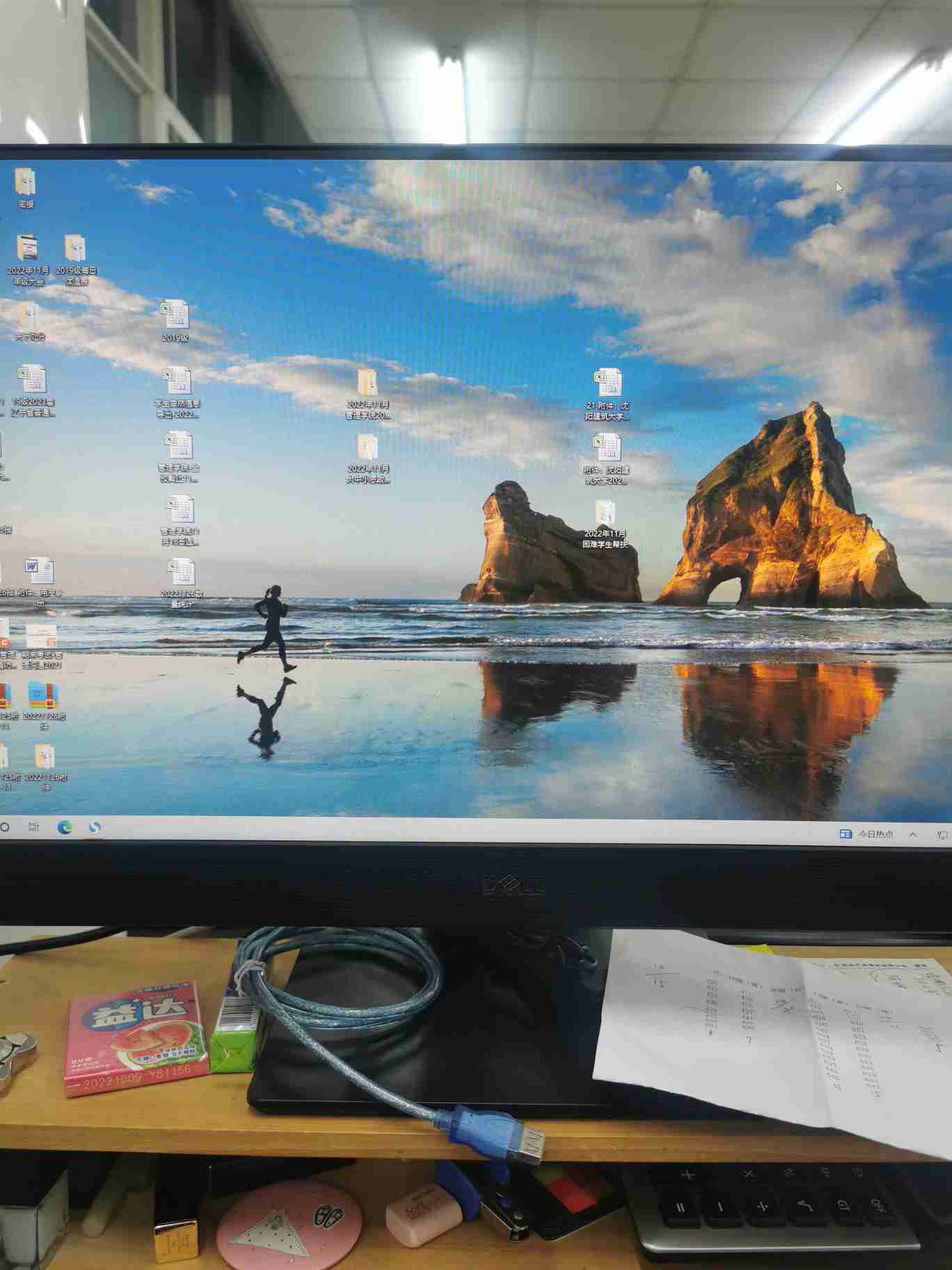Open the 2019级每日体温表 folder
This screenshot has width=952, height=1270.
(75, 251)
